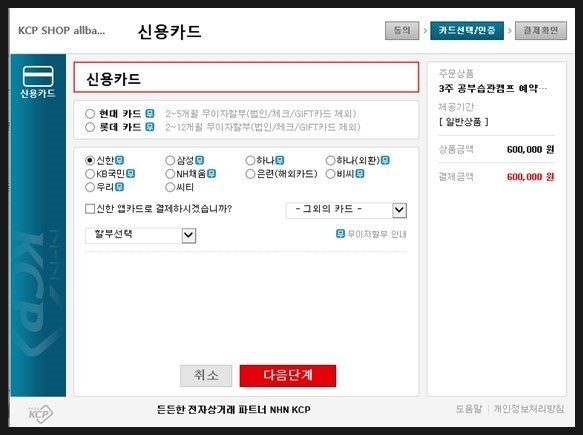Click the 취소 cancel button
Image resolution: width=583 pixels, height=435 pixels.
pyautogui.click(x=206, y=376)
